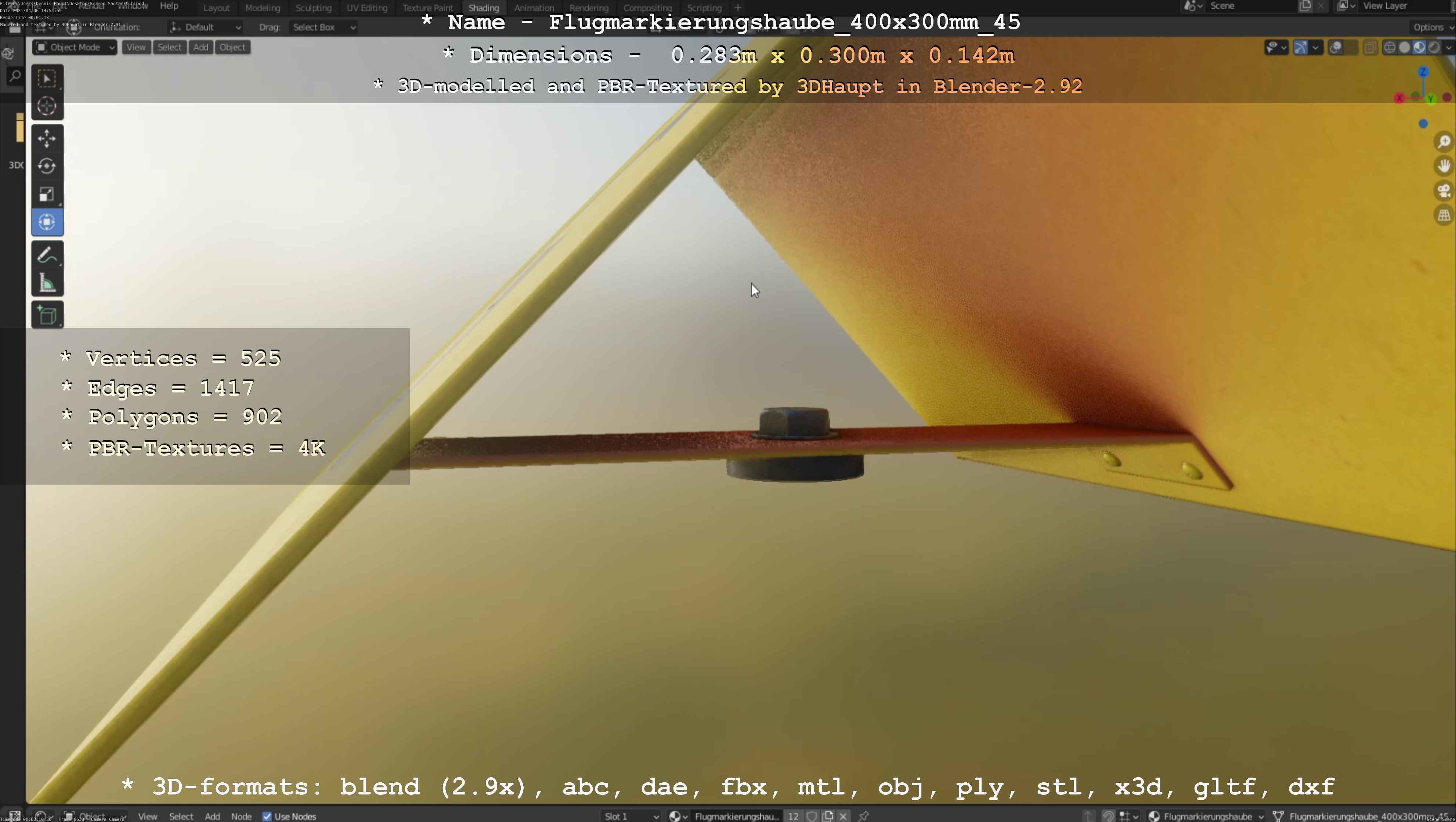Viewport: 1456px width, 822px height.
Task: Open the Slot 1 material slot dropdown
Action: pos(631,816)
